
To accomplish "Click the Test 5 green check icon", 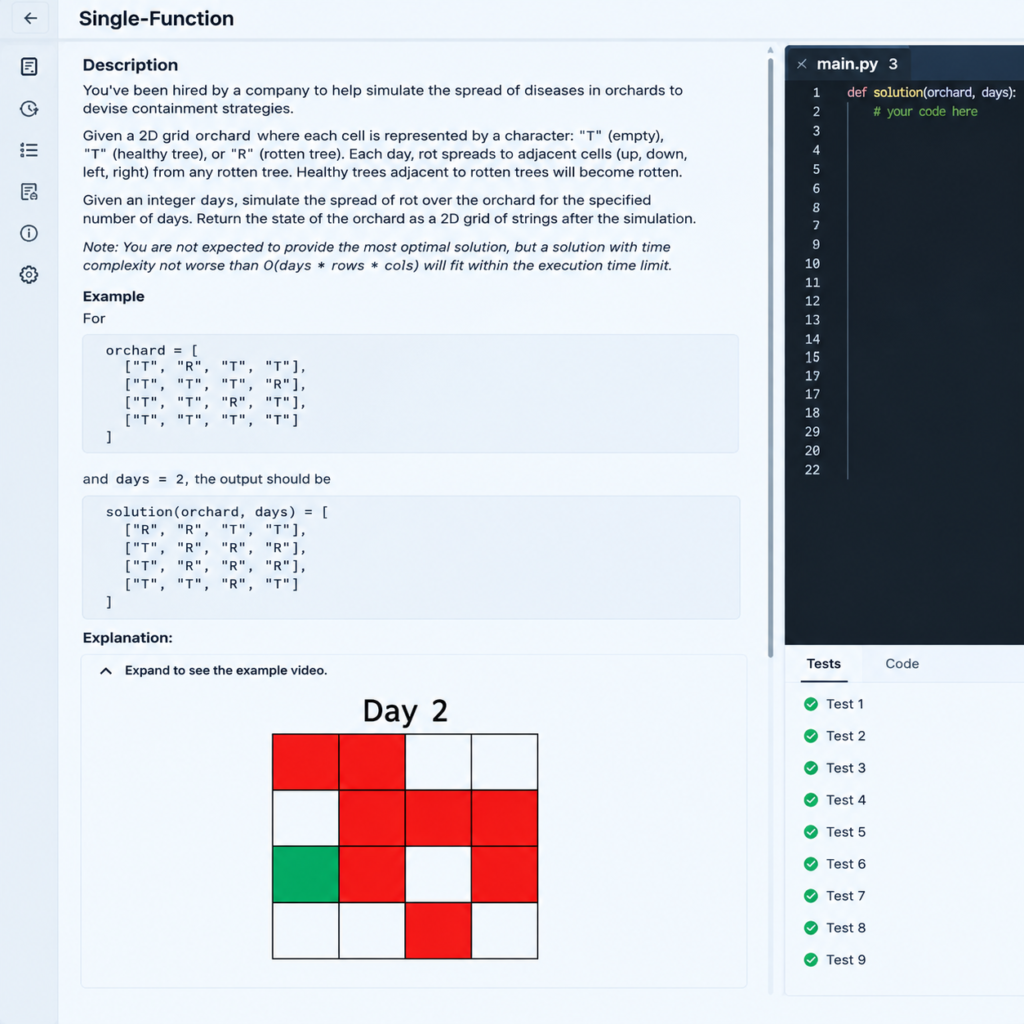I will point(811,832).
